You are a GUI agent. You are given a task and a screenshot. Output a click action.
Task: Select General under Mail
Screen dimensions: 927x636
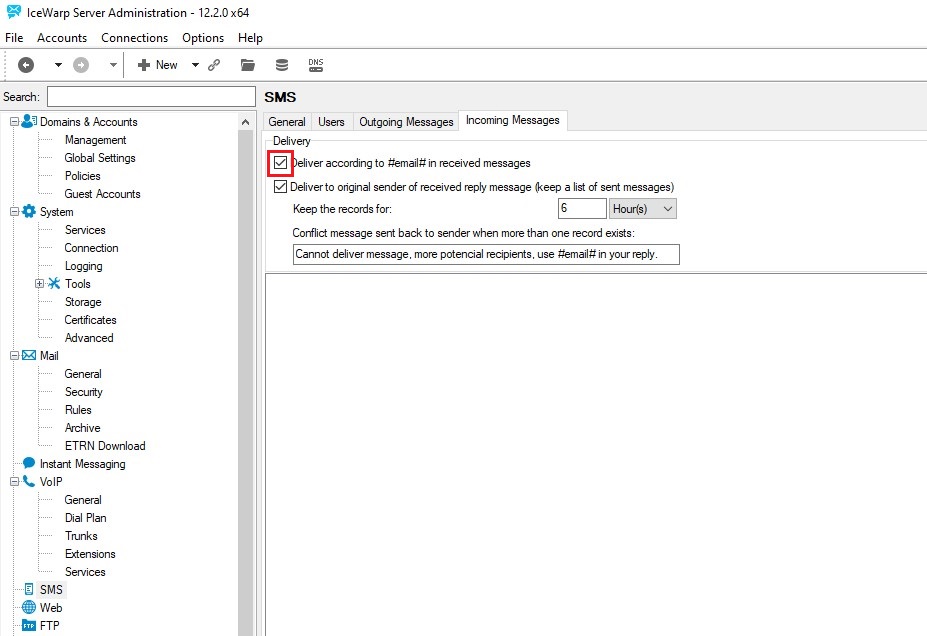83,374
